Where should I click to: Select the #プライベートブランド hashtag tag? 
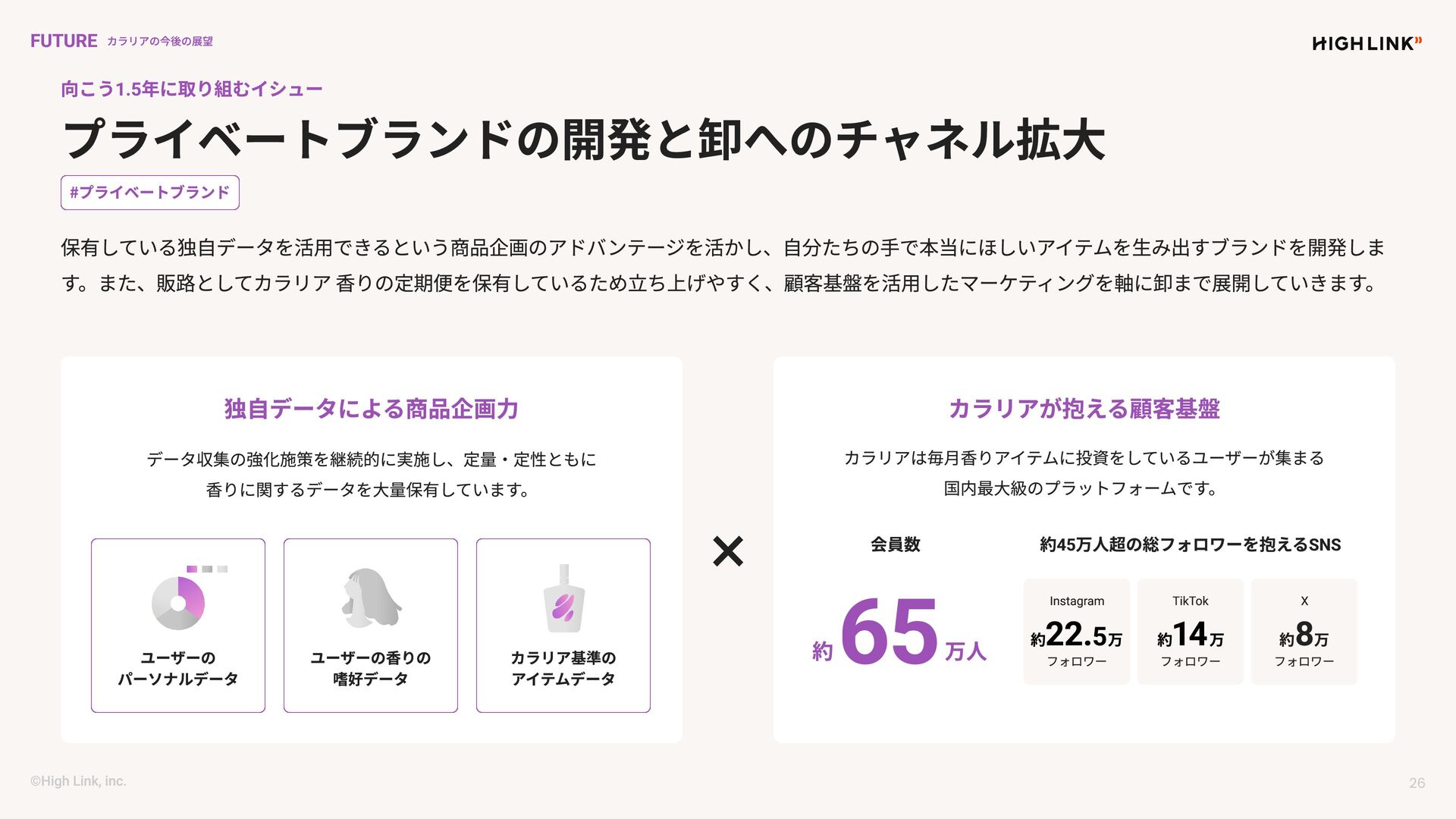coord(150,193)
